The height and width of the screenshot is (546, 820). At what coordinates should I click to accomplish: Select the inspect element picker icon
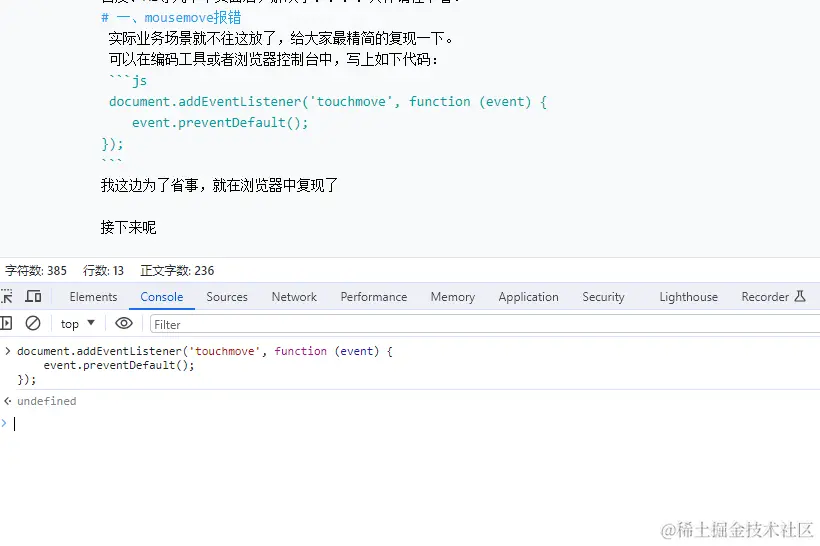click(x=6, y=297)
